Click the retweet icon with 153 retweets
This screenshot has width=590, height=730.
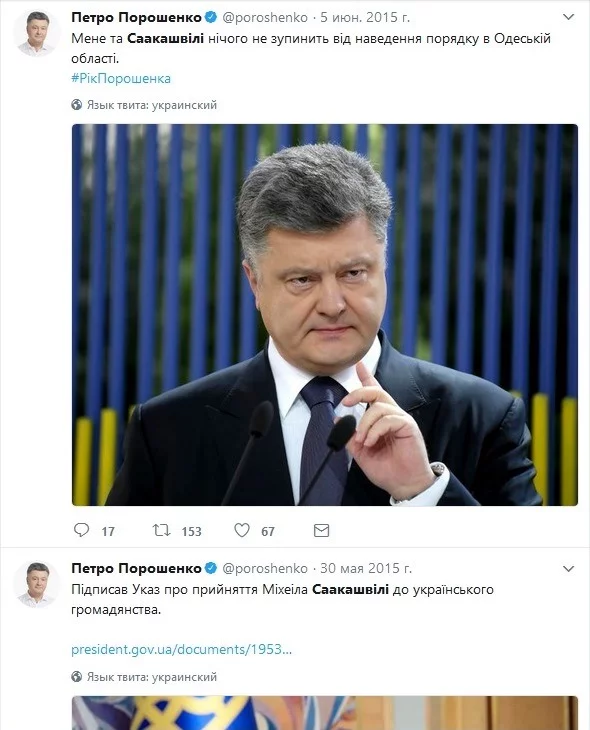[x=162, y=530]
